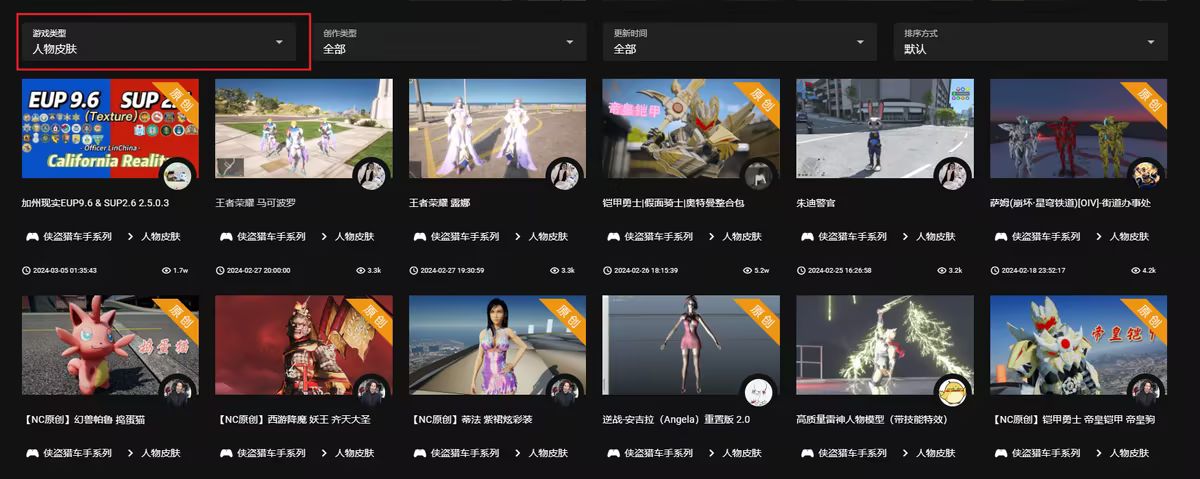Screen dimensions: 1200x479
Task: Click title 【NC原创】西游降魔 妖王 齐天大圣
Action: point(293,420)
